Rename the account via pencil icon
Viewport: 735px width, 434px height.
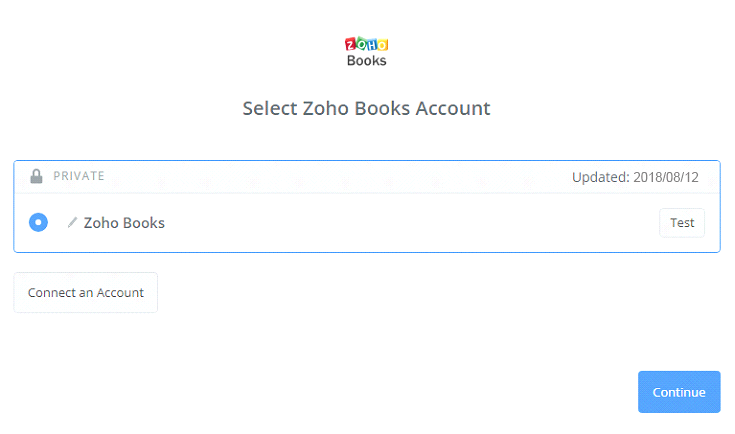[72, 222]
